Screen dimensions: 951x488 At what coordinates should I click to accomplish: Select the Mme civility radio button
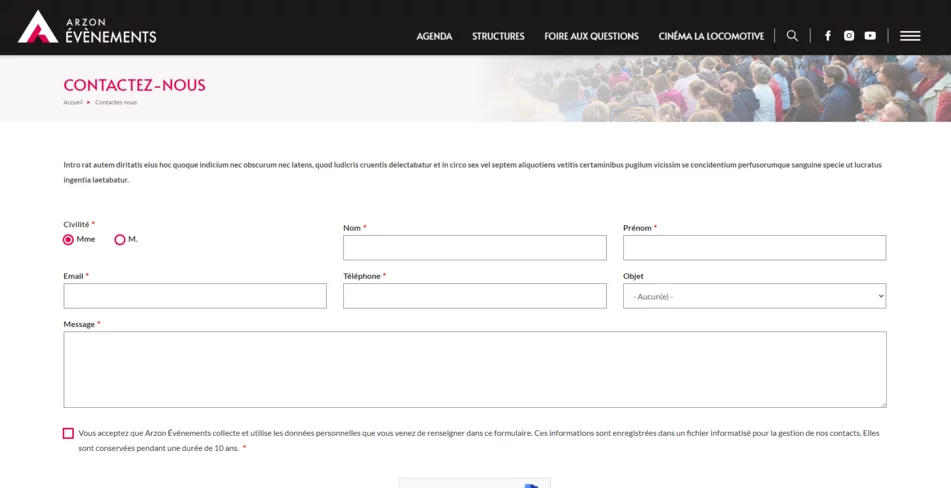click(x=68, y=240)
